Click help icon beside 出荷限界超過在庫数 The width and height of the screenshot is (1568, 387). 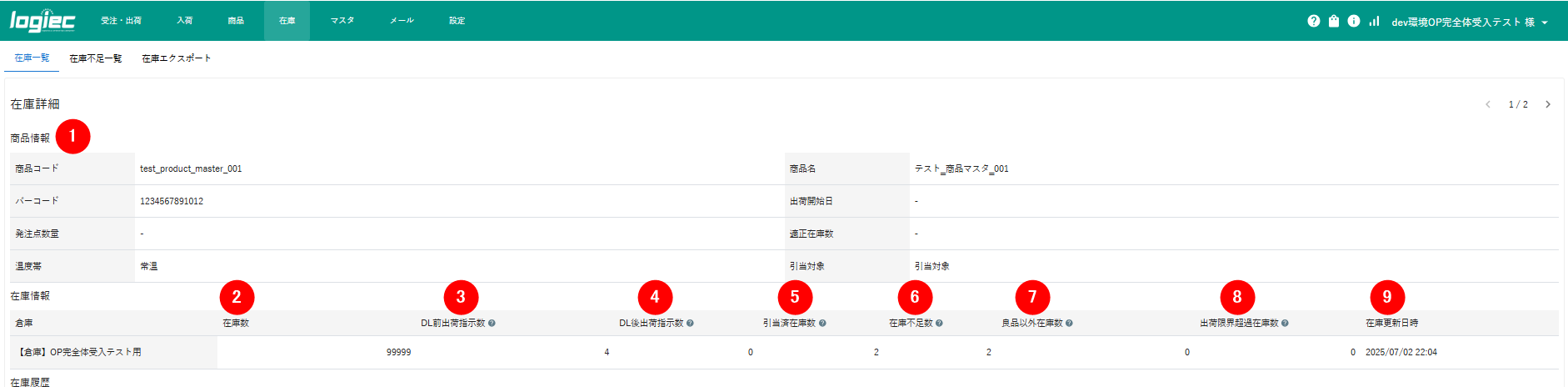[1285, 324]
